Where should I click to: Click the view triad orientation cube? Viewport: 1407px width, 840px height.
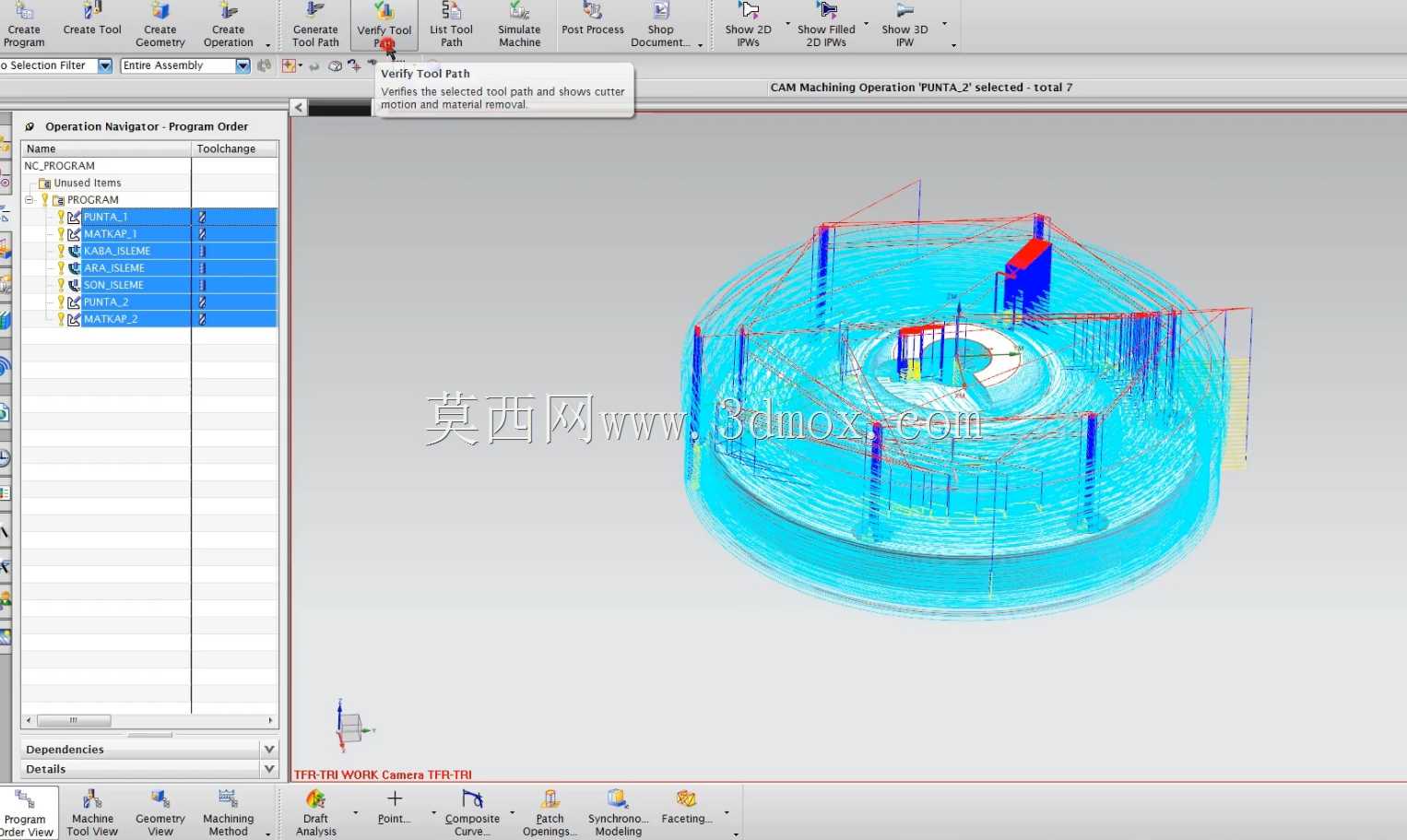coord(350,728)
